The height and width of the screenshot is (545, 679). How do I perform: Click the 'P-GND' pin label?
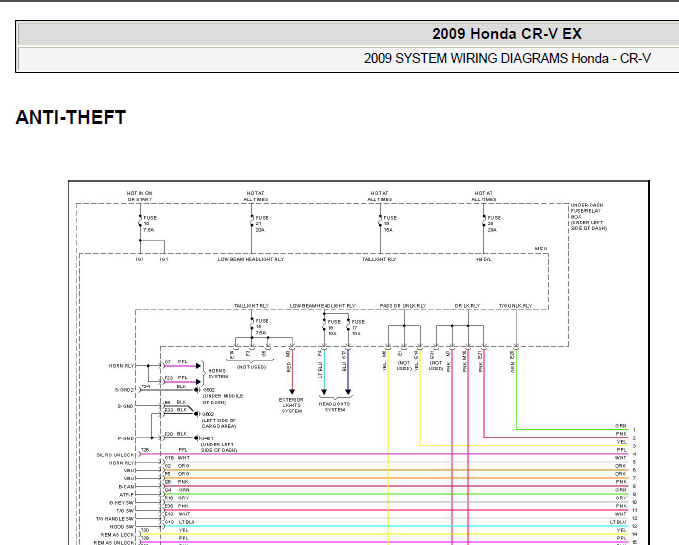click(x=126, y=439)
